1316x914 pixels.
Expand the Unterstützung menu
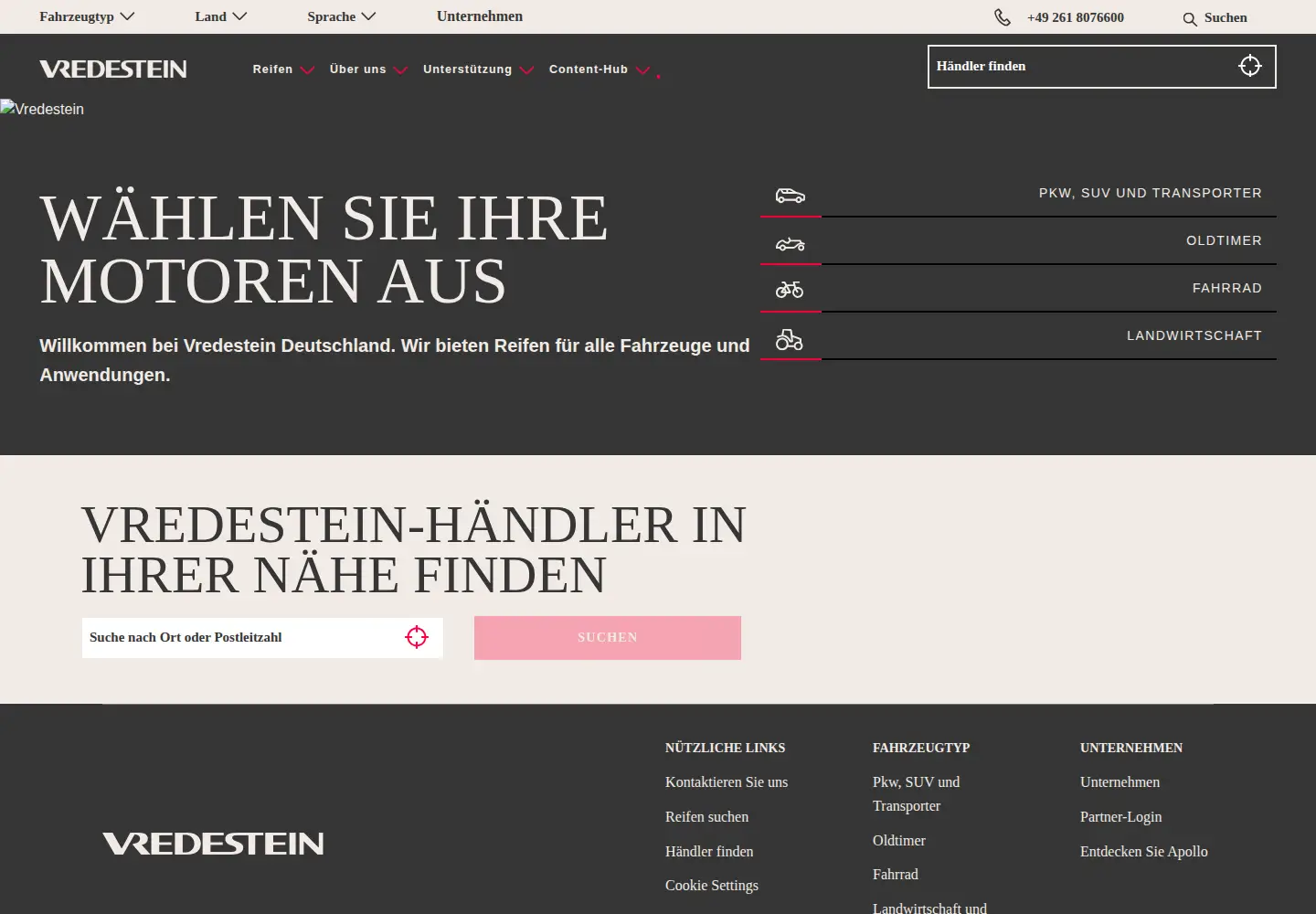[x=478, y=69]
